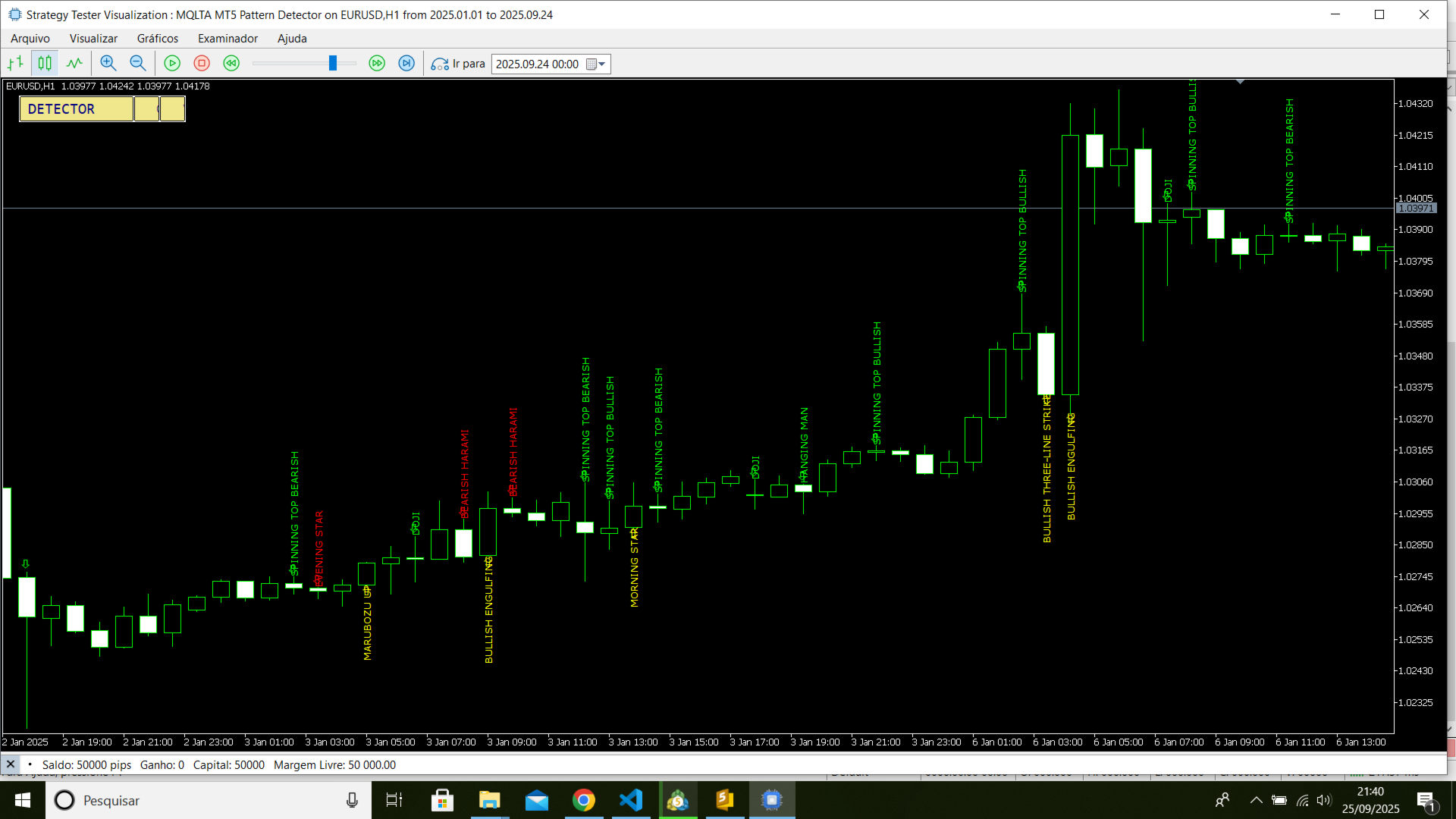Image resolution: width=1456 pixels, height=819 pixels.
Task: Skip forward with the fast-forward icon
Action: [377, 63]
